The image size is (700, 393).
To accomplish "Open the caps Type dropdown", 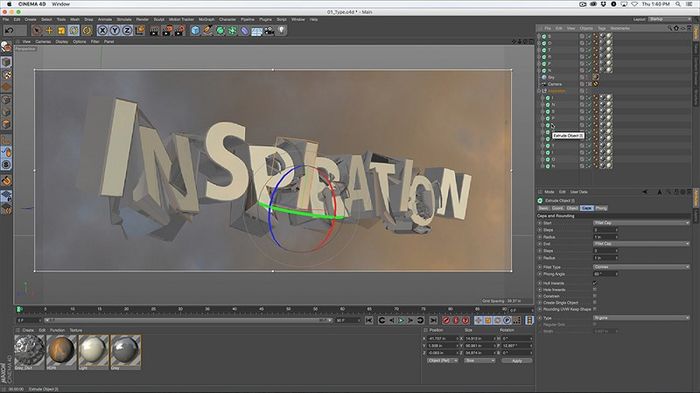I will [641, 318].
